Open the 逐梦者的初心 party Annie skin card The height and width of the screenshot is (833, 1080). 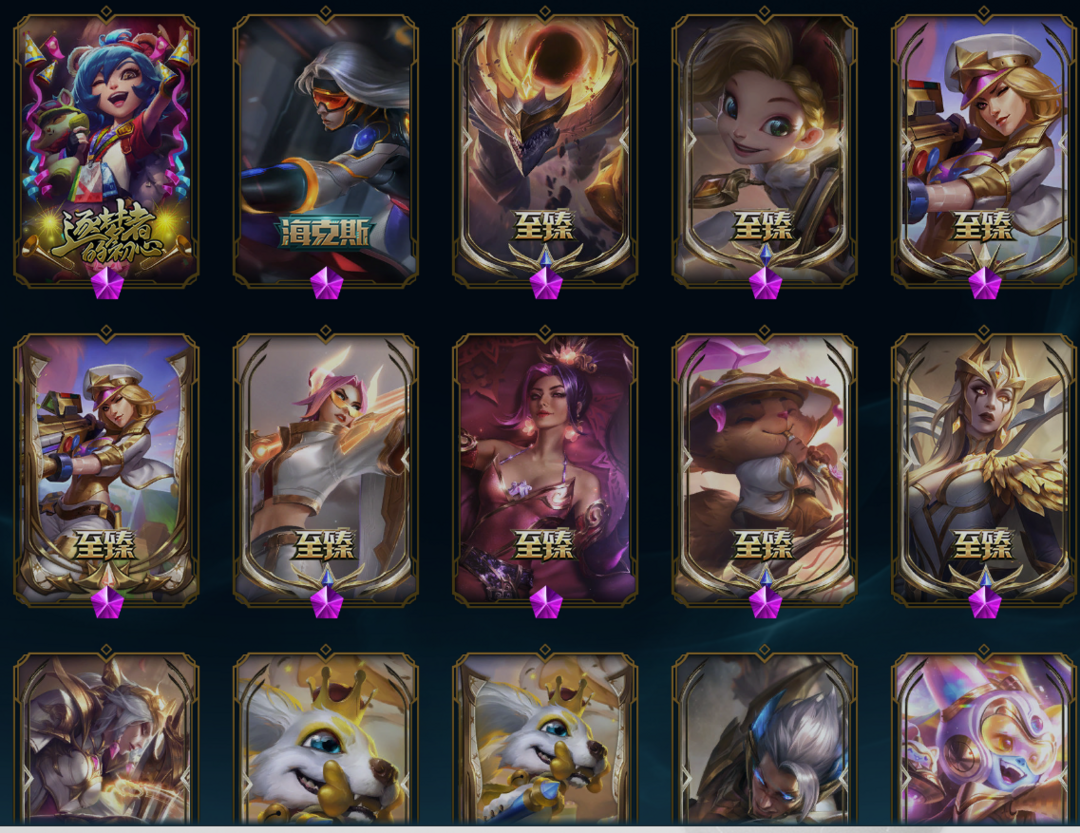107,150
